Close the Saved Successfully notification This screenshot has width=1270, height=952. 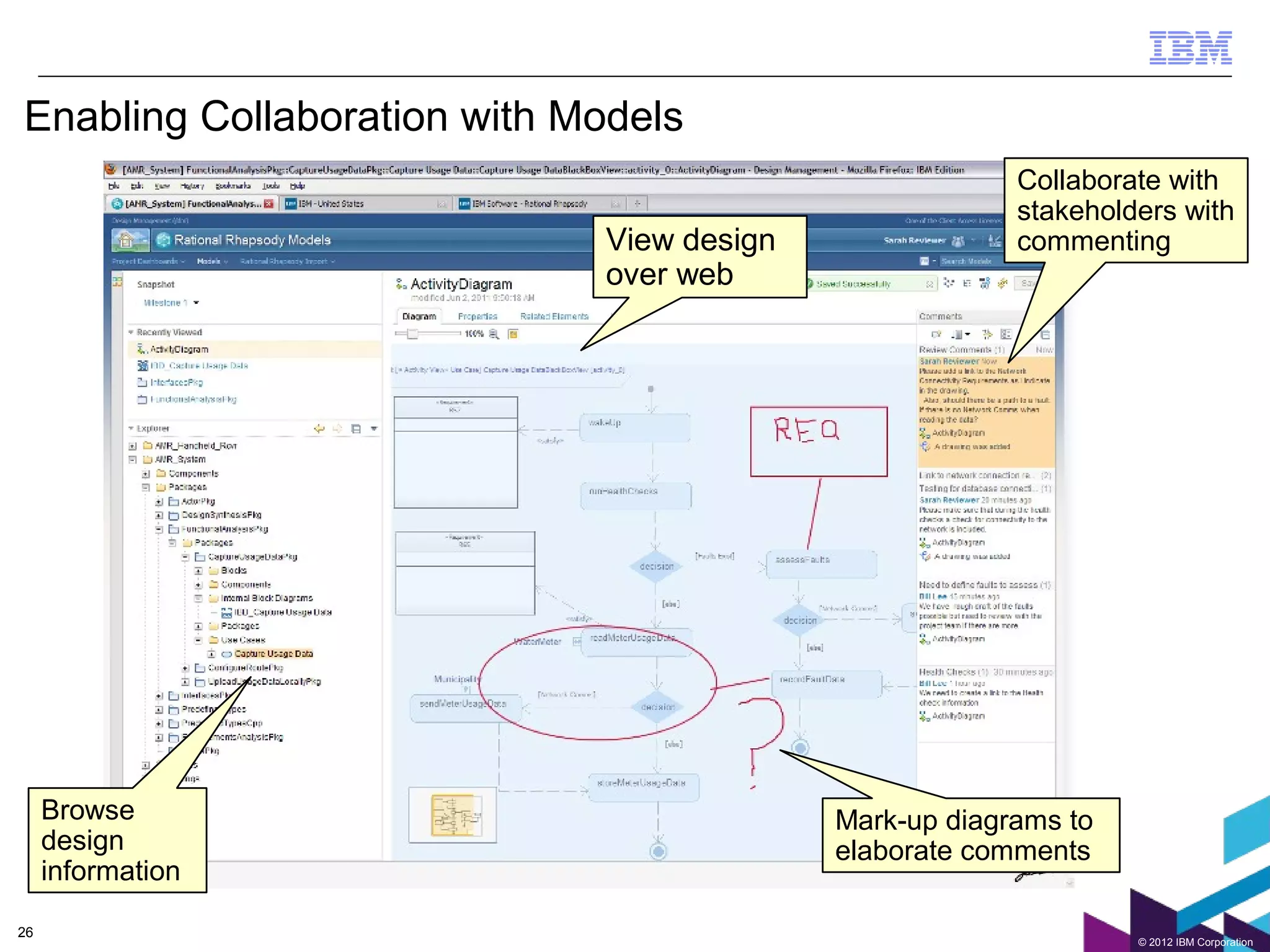[x=930, y=284]
